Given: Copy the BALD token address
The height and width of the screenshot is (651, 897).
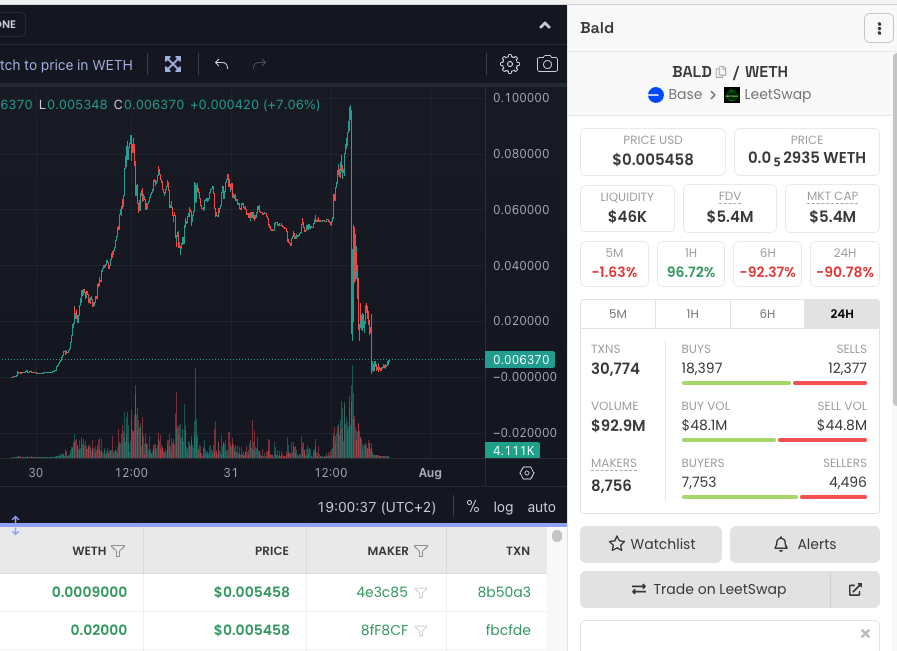Looking at the screenshot, I should point(721,72).
